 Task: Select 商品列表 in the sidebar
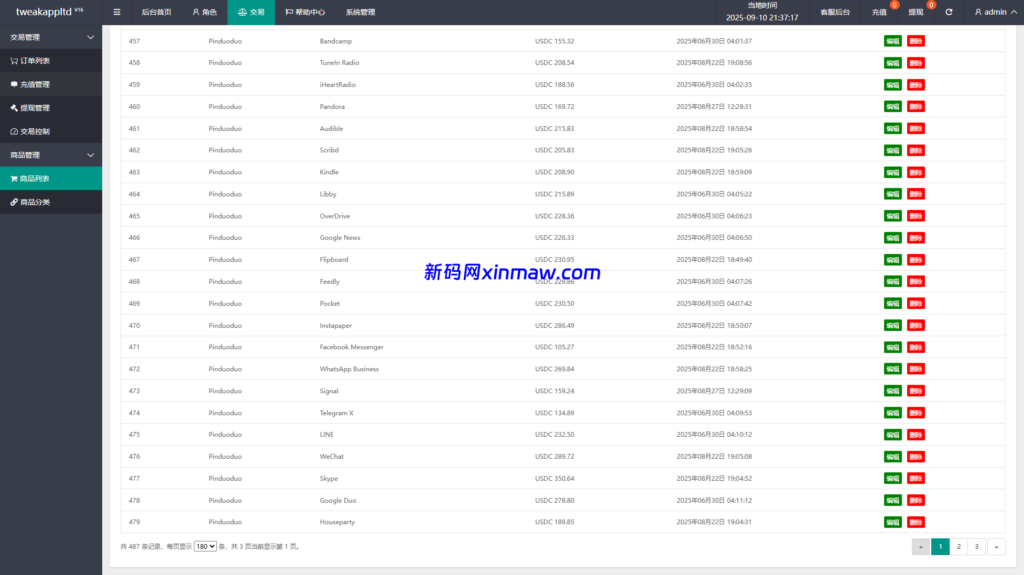pos(51,178)
